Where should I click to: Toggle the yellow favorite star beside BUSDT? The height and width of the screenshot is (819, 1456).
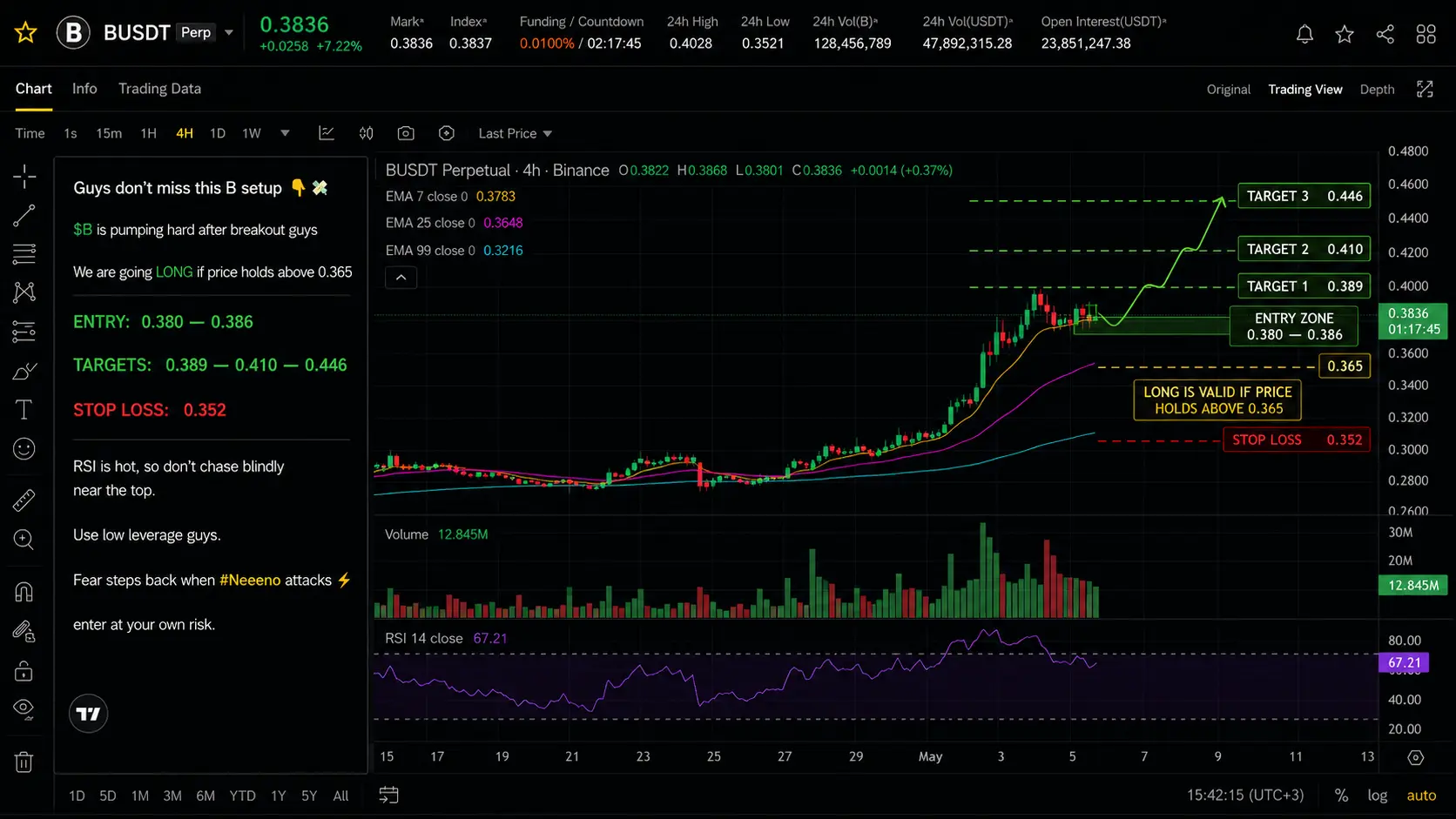pos(26,33)
